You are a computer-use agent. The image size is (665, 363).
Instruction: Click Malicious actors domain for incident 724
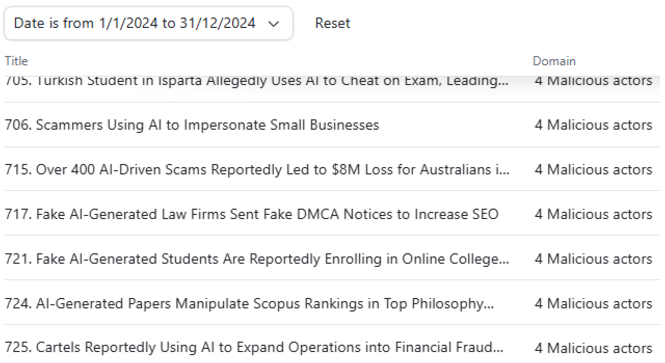pyautogui.click(x=593, y=304)
